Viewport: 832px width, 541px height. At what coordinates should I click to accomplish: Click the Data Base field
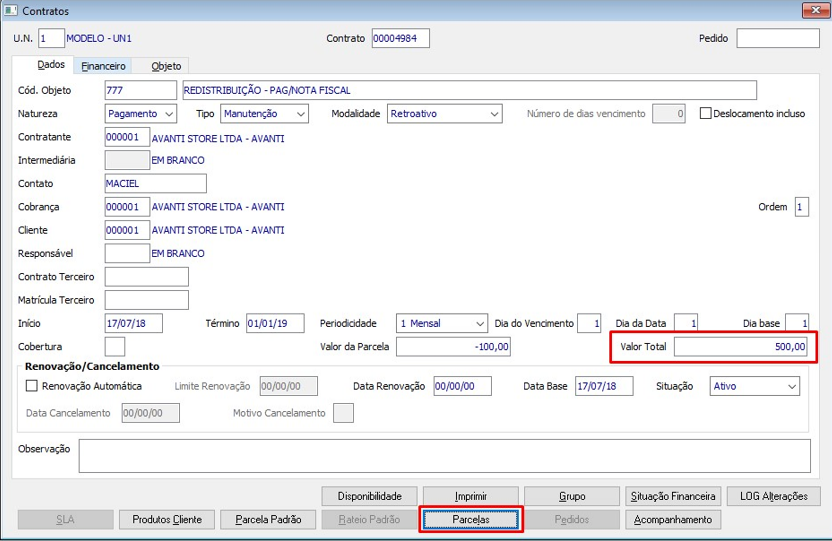pyautogui.click(x=604, y=386)
